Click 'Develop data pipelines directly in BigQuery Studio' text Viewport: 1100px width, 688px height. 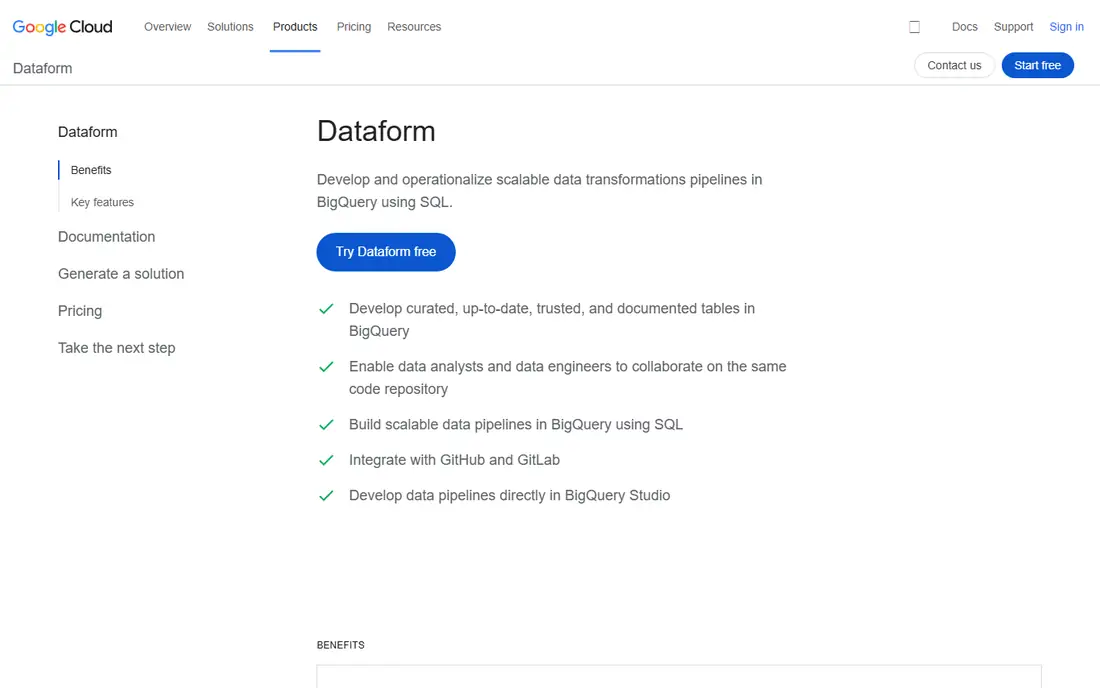(x=509, y=495)
